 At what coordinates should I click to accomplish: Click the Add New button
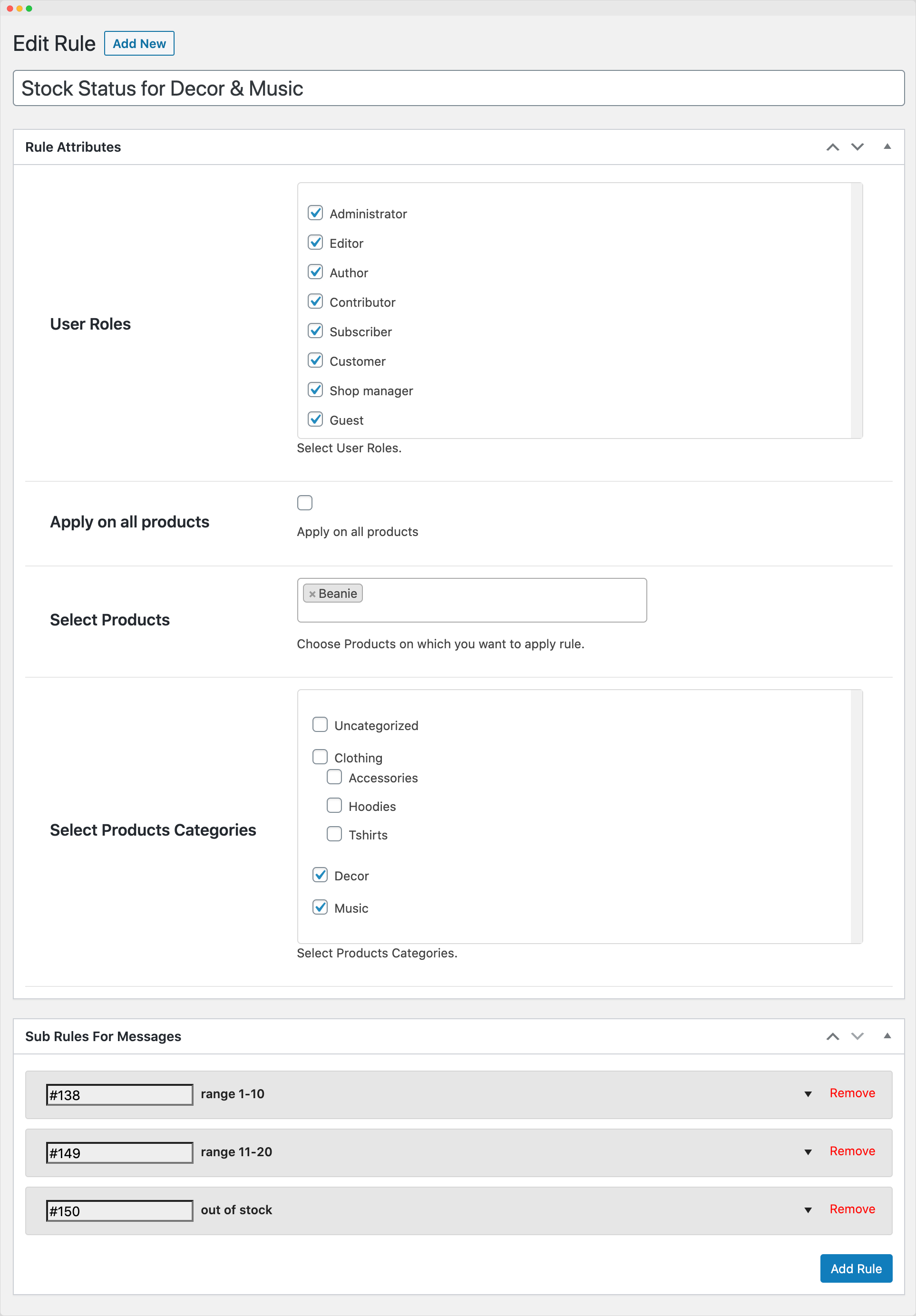coord(139,43)
